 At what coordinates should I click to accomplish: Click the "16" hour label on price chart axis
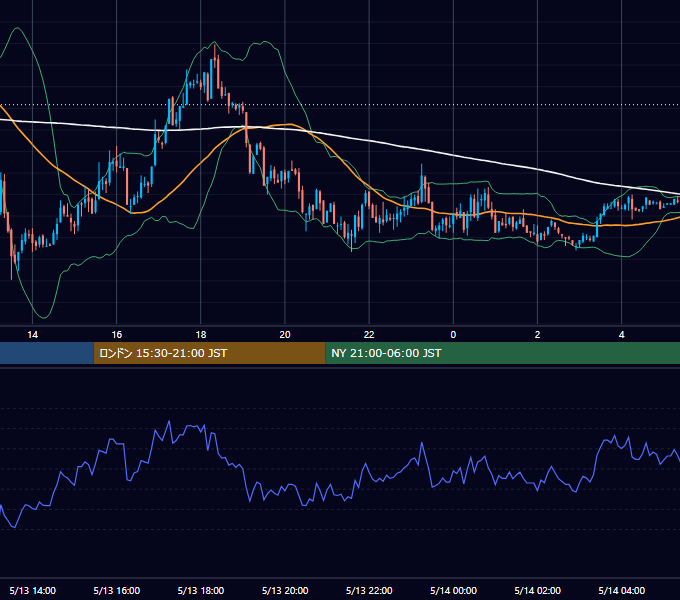point(117,335)
